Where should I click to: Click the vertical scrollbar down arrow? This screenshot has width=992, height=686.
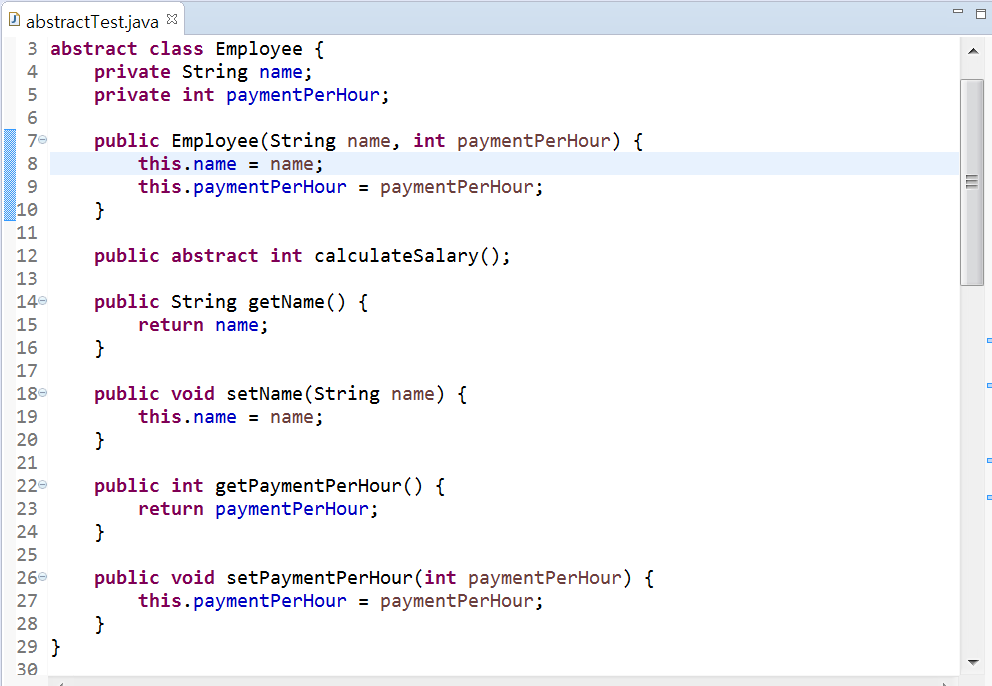[x=973, y=663]
